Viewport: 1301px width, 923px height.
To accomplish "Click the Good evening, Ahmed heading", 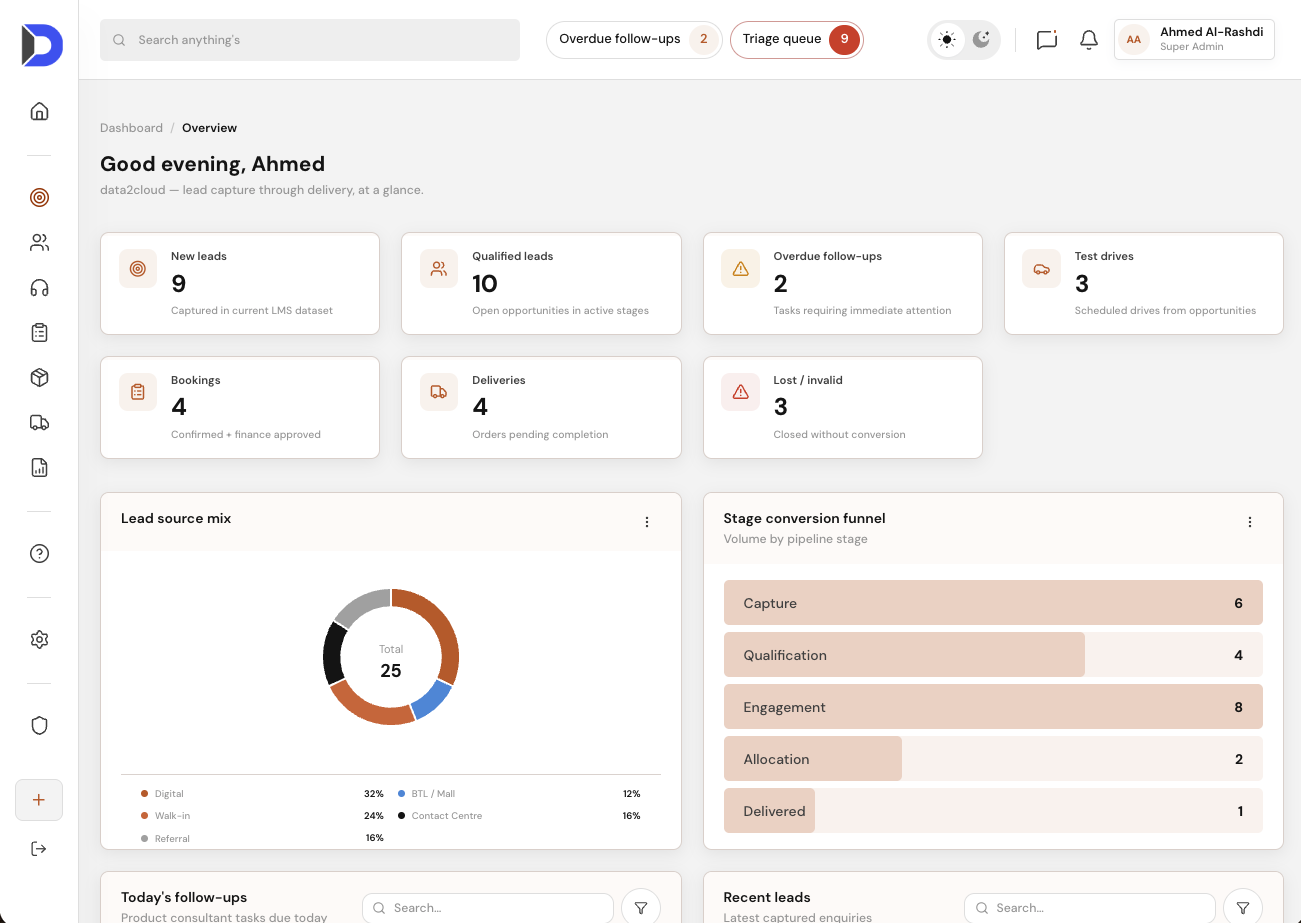I will coord(213,164).
